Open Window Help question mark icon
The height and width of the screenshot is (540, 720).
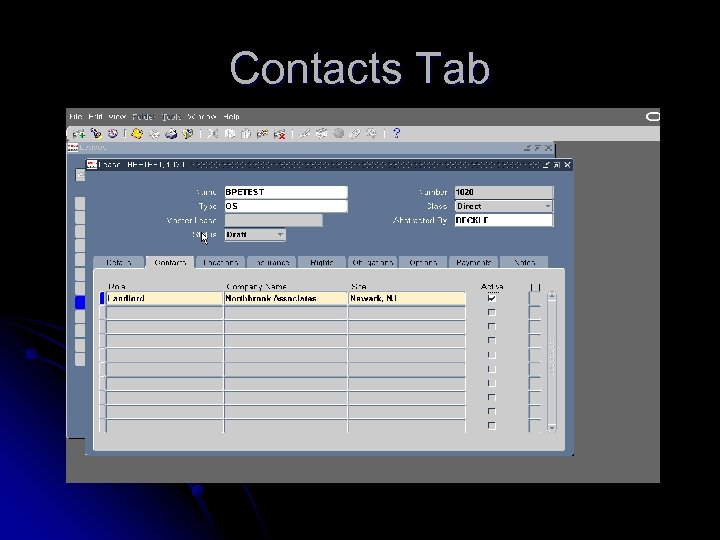[397, 134]
